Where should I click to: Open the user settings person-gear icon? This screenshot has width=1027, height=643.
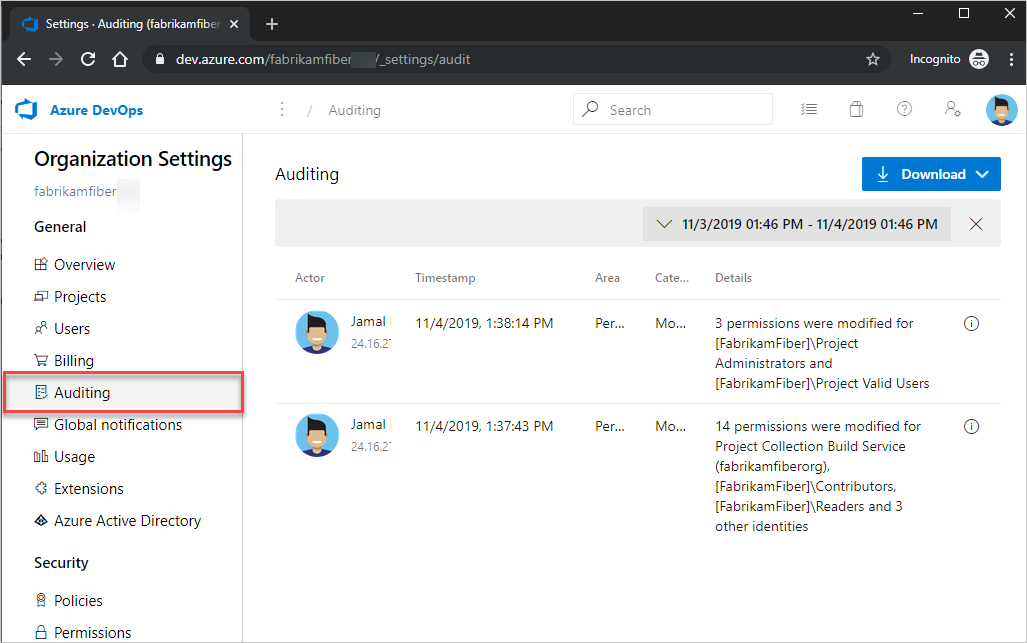click(x=952, y=109)
